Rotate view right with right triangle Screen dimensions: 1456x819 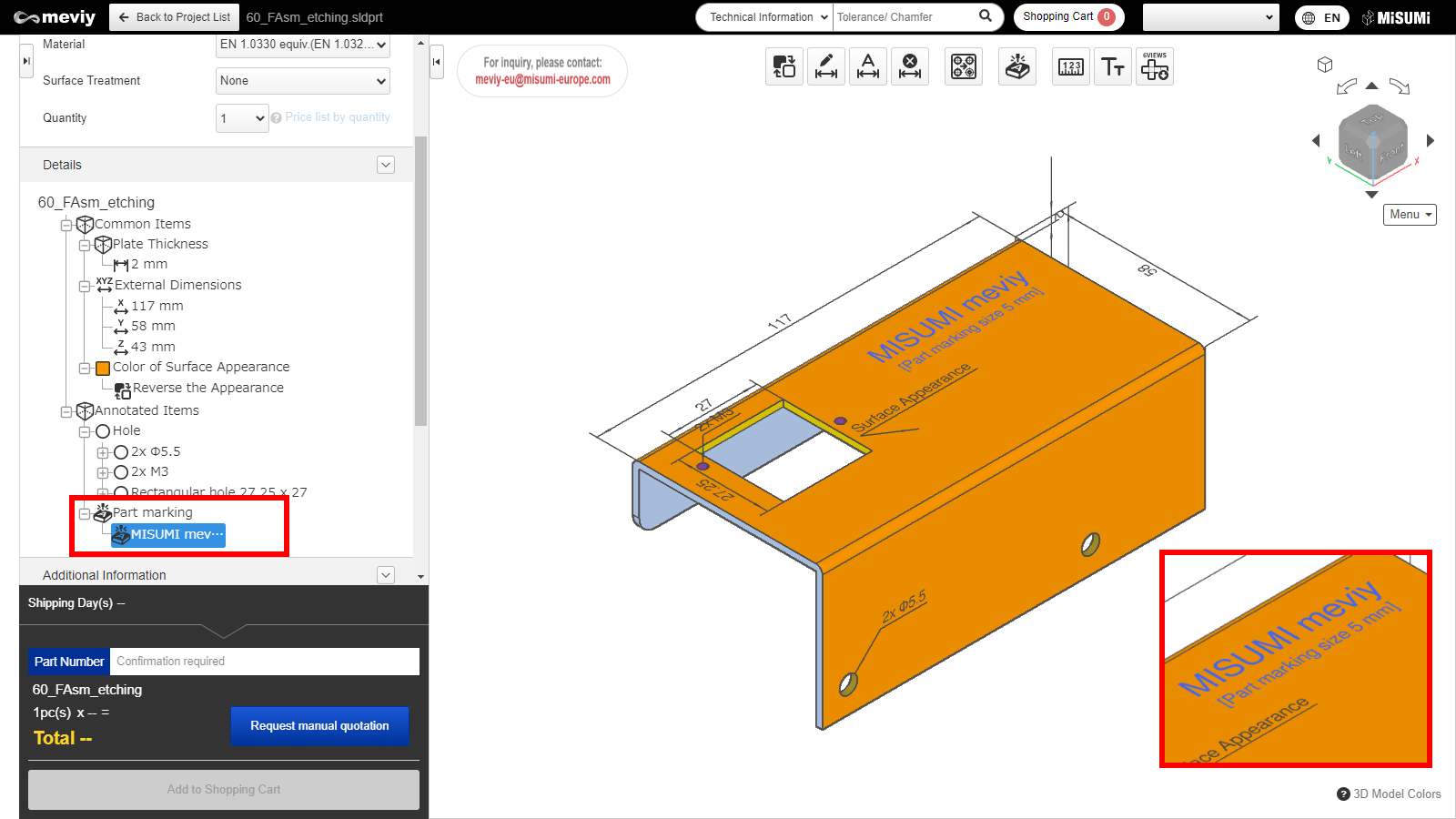(x=1431, y=140)
